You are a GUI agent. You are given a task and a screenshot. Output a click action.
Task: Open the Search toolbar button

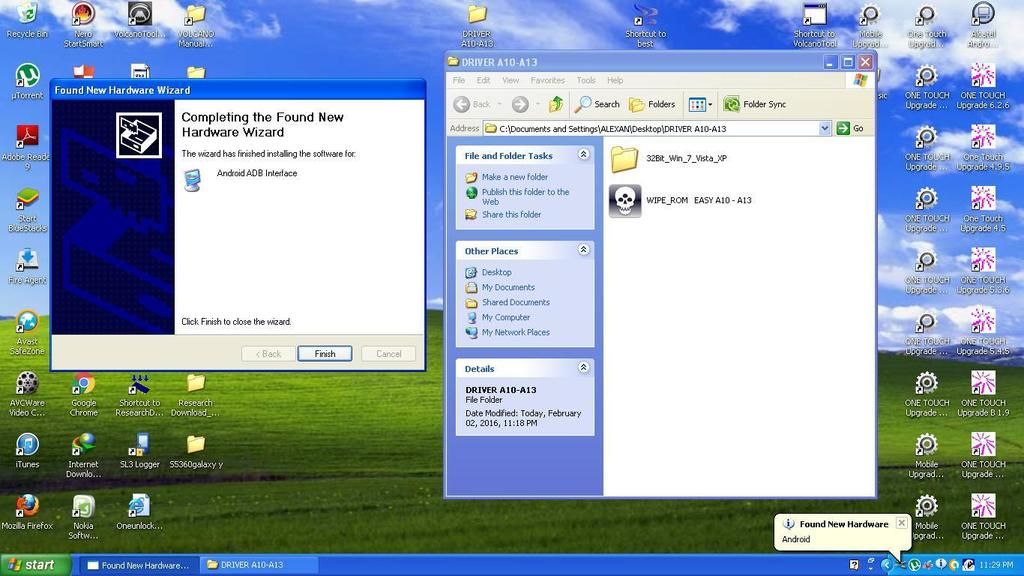[x=597, y=104]
